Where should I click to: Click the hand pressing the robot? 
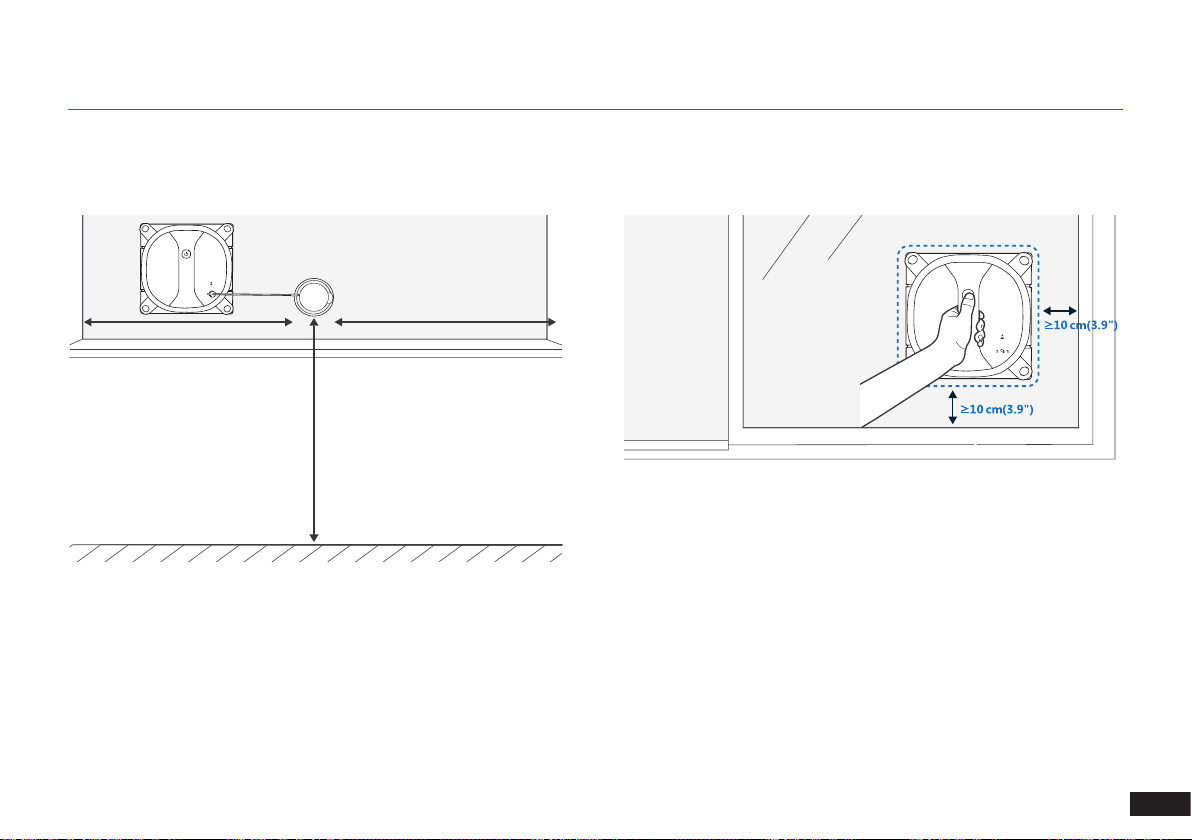(x=922, y=358)
